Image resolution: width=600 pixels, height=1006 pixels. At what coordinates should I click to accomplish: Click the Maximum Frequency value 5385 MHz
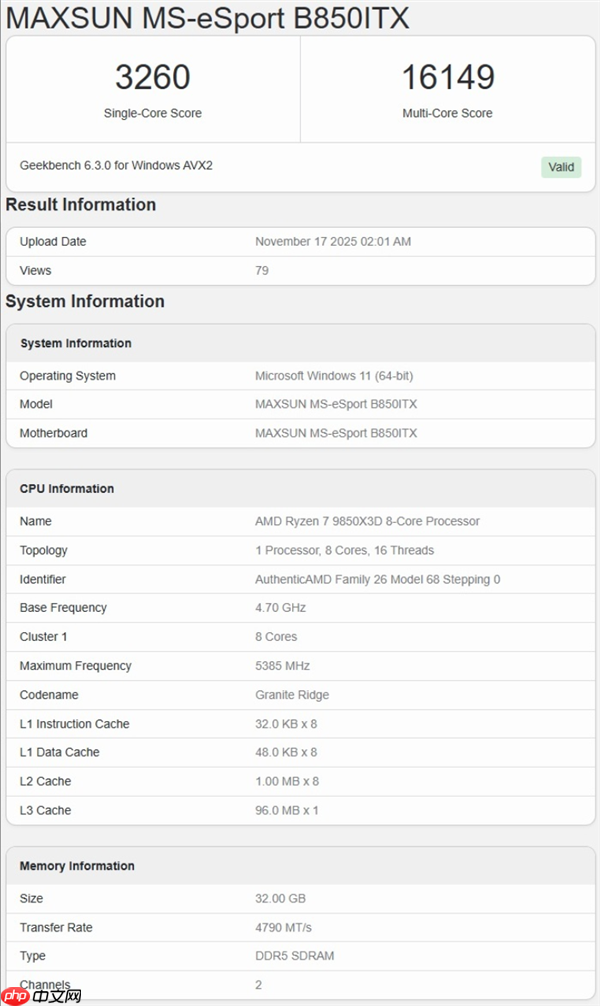click(282, 666)
